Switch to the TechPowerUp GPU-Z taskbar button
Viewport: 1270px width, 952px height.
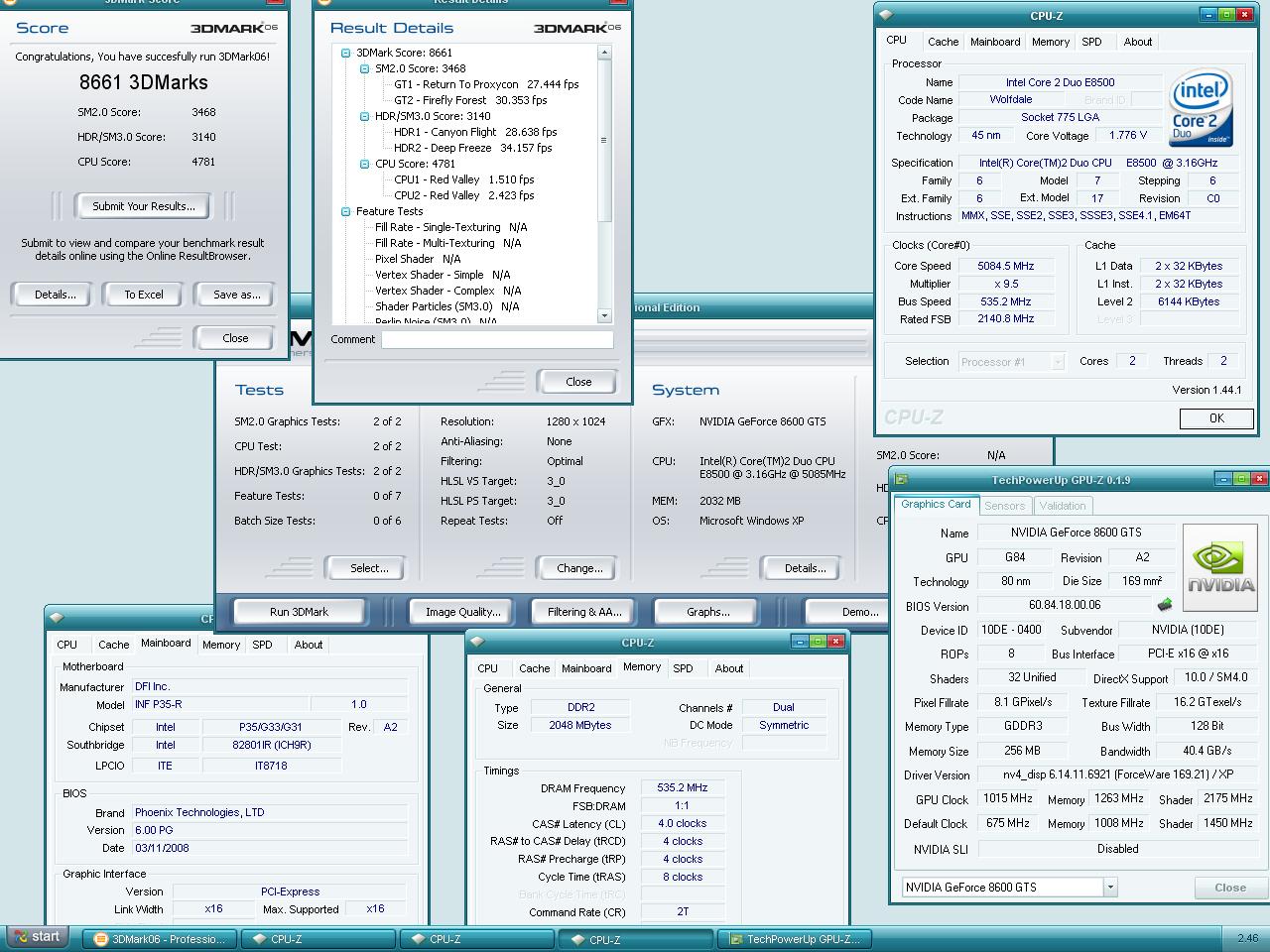coord(796,939)
